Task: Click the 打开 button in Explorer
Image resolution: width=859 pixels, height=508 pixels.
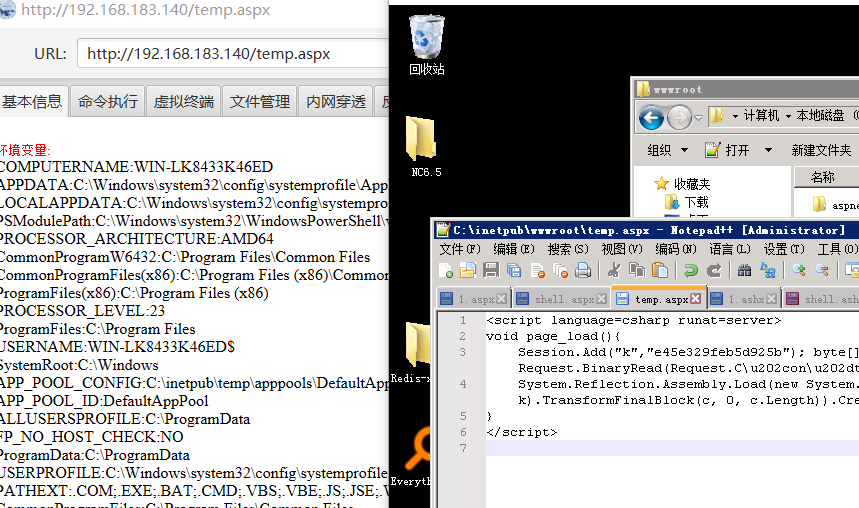Action: point(728,150)
